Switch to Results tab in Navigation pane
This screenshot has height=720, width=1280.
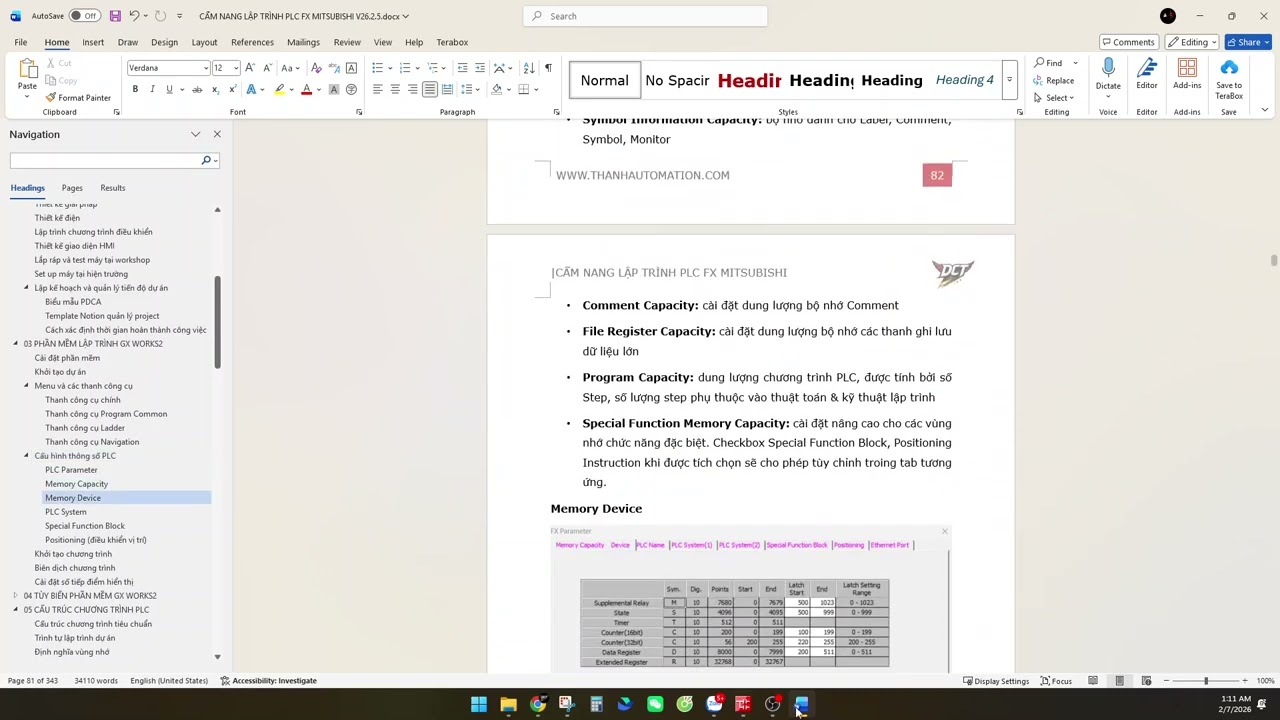pos(113,188)
